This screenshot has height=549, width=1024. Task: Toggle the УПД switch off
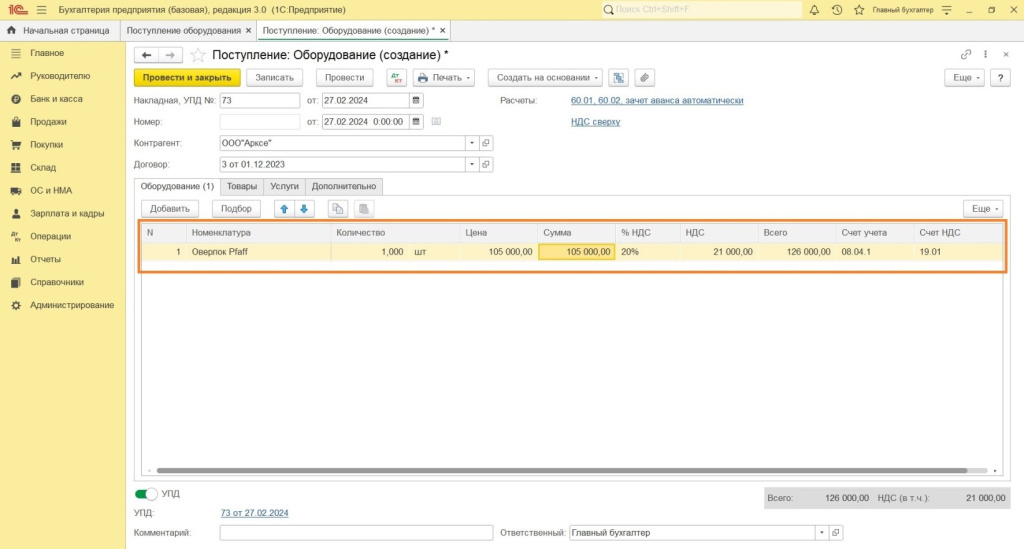[x=146, y=494]
